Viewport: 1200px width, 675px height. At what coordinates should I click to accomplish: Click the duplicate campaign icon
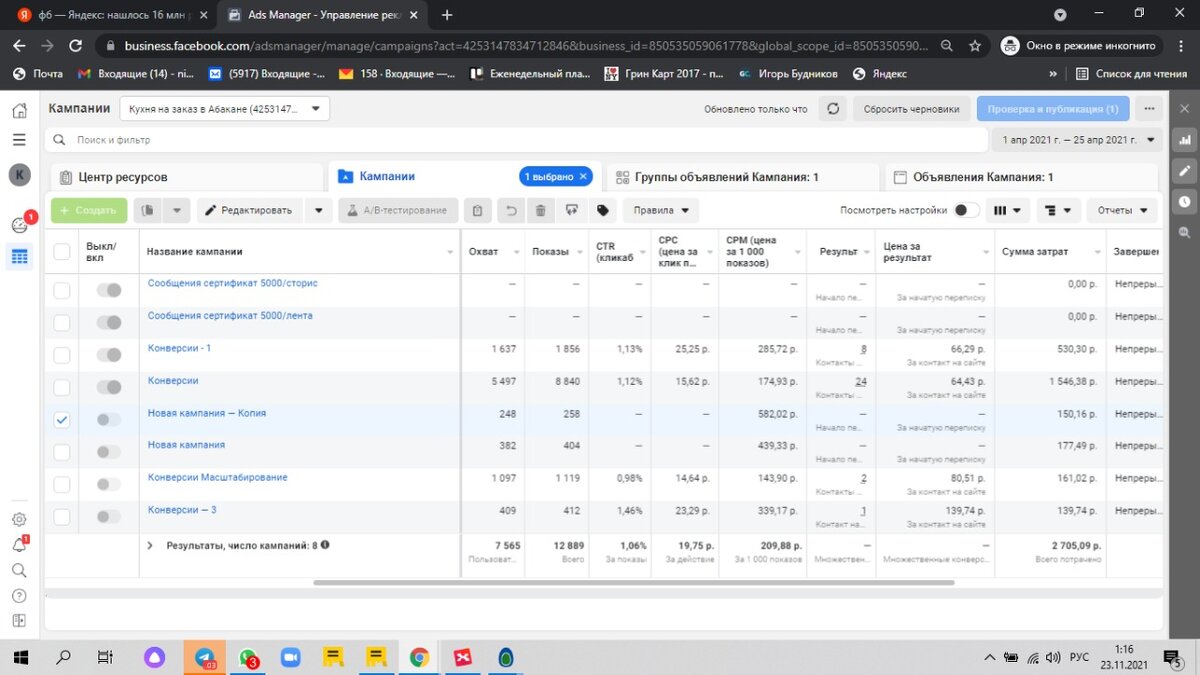pyautogui.click(x=147, y=210)
